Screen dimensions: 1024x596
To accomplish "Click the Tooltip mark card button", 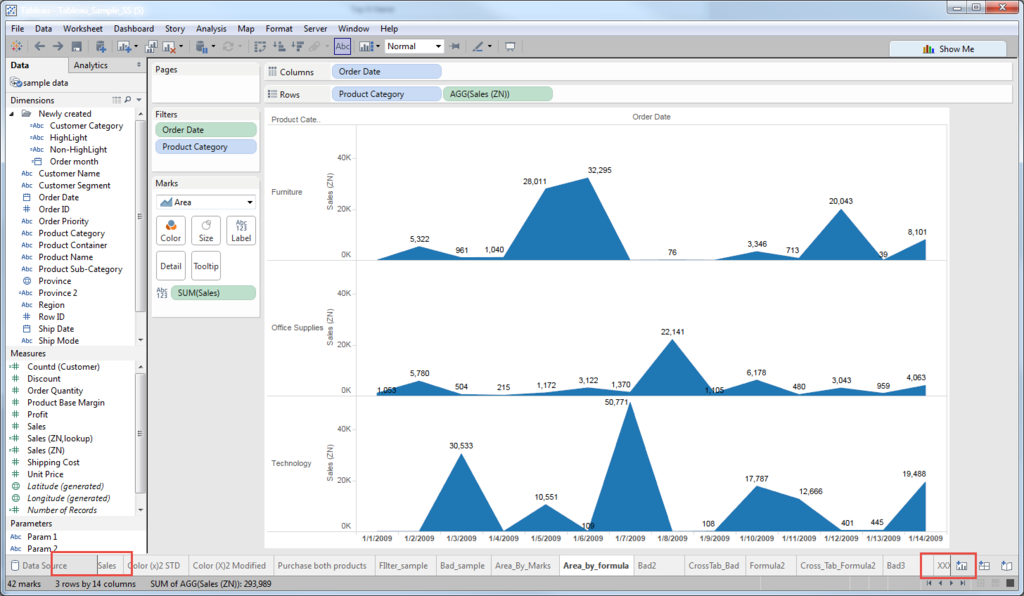I will [x=206, y=266].
